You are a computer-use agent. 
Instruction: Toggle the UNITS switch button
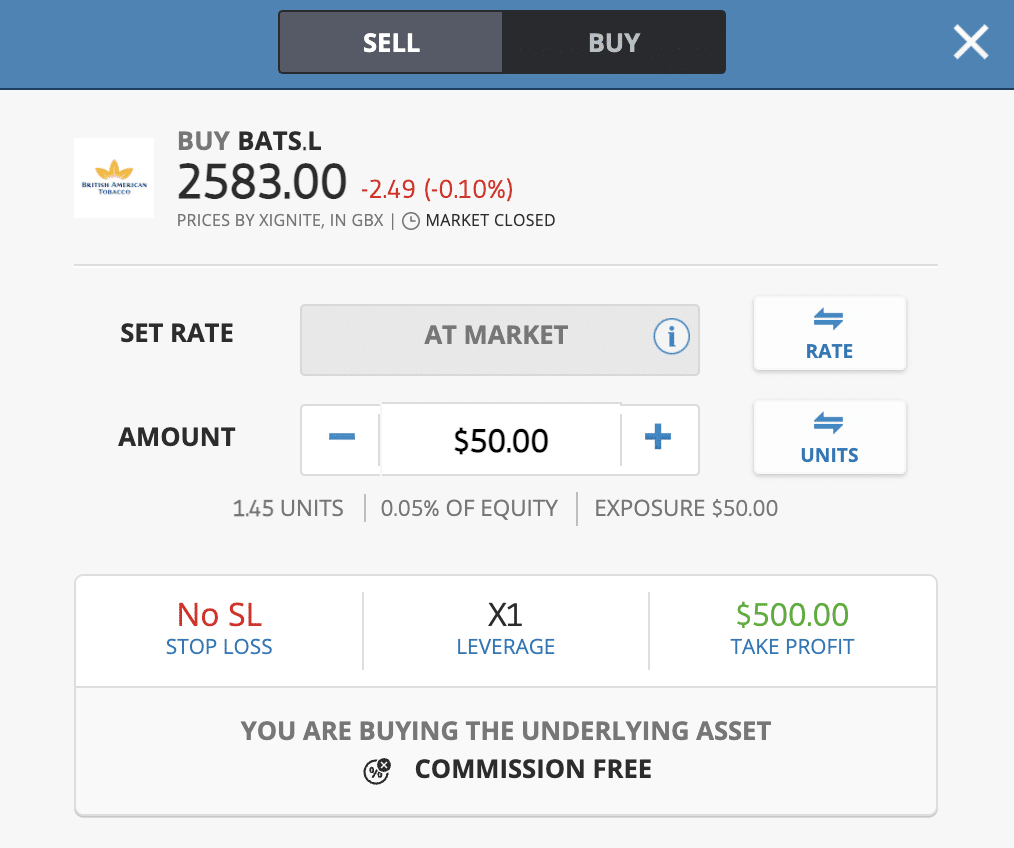829,438
